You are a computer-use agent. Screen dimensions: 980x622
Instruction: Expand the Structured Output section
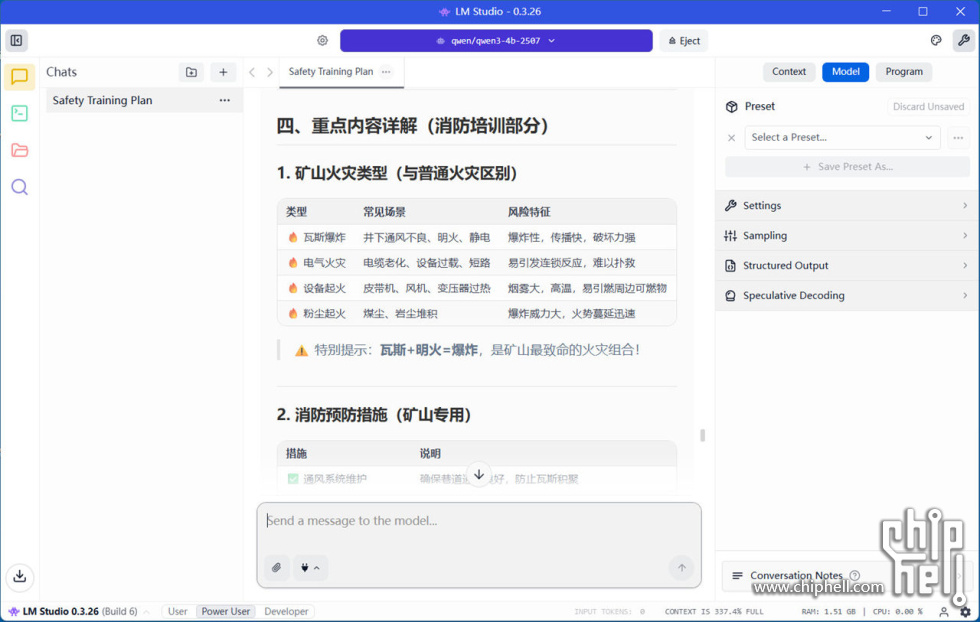pos(846,266)
